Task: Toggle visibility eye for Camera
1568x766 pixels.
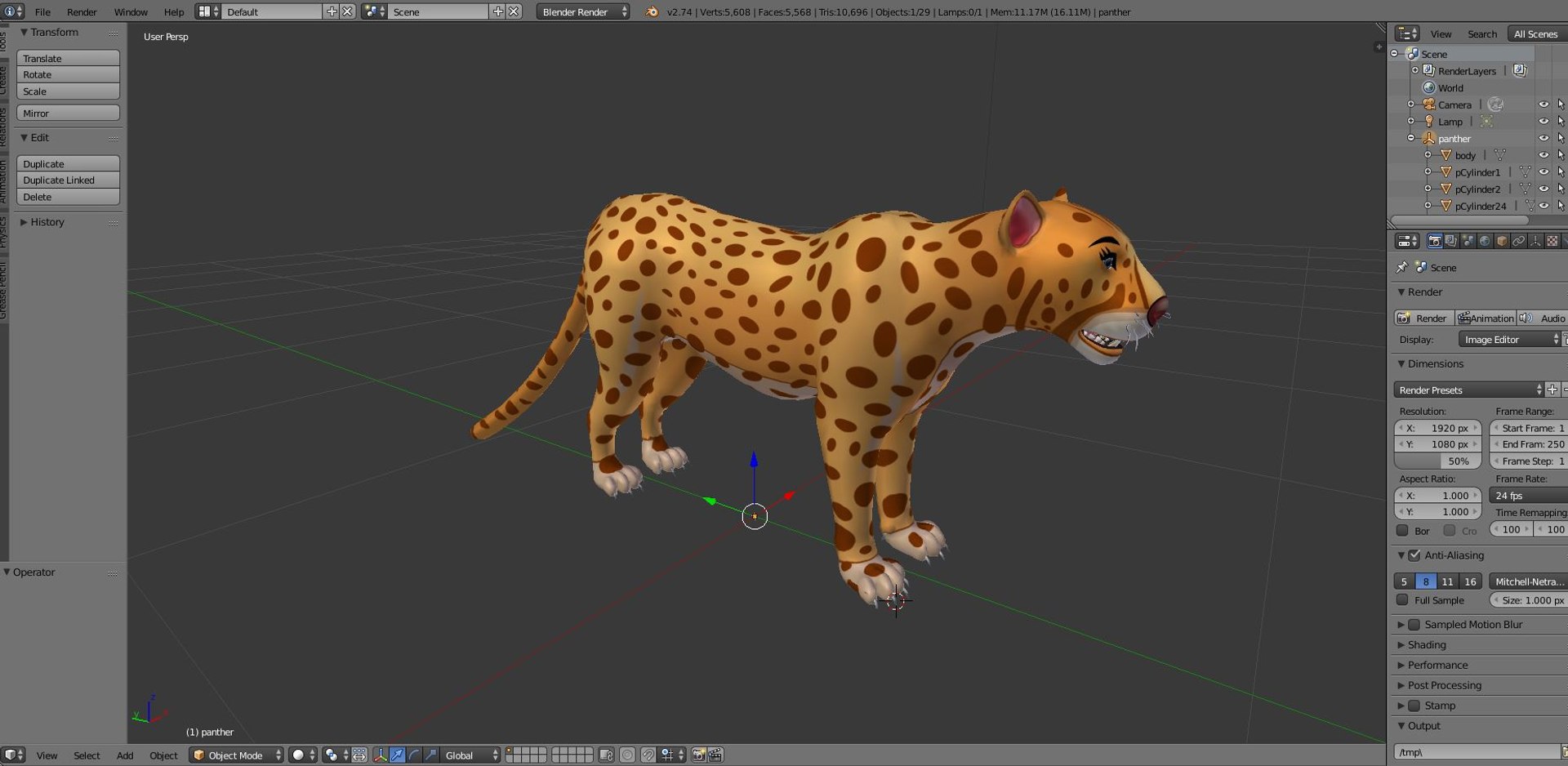Action: (x=1543, y=105)
